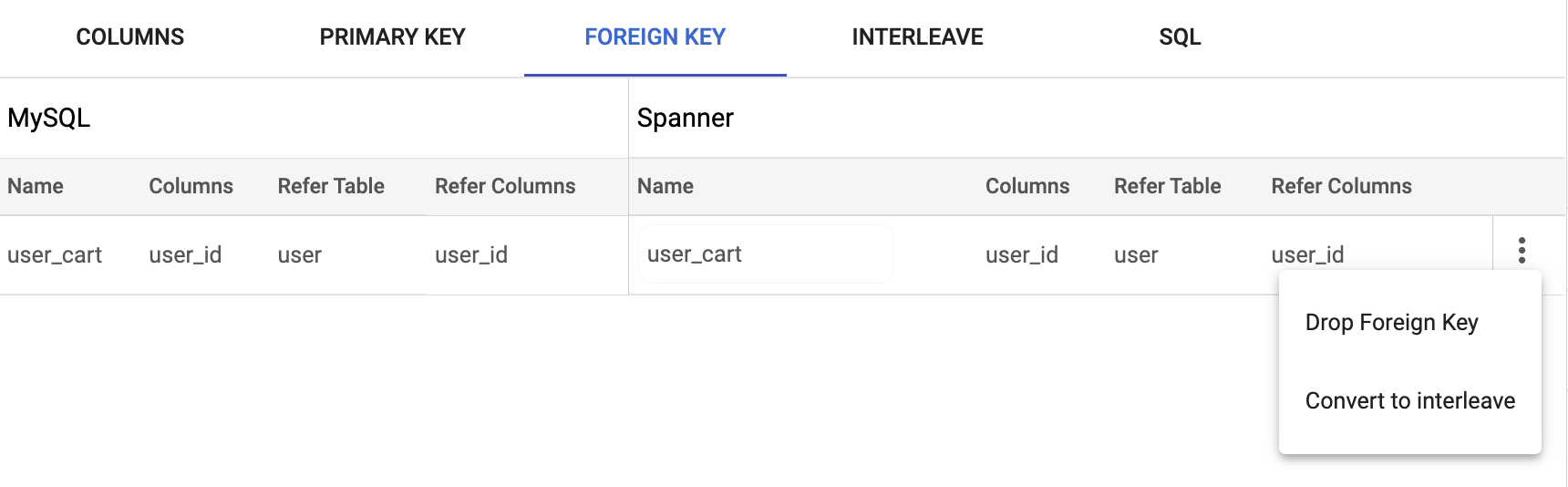Screen dimensions: 1568x487
Task: Click the Spanner Refer Table header
Action: (1167, 186)
